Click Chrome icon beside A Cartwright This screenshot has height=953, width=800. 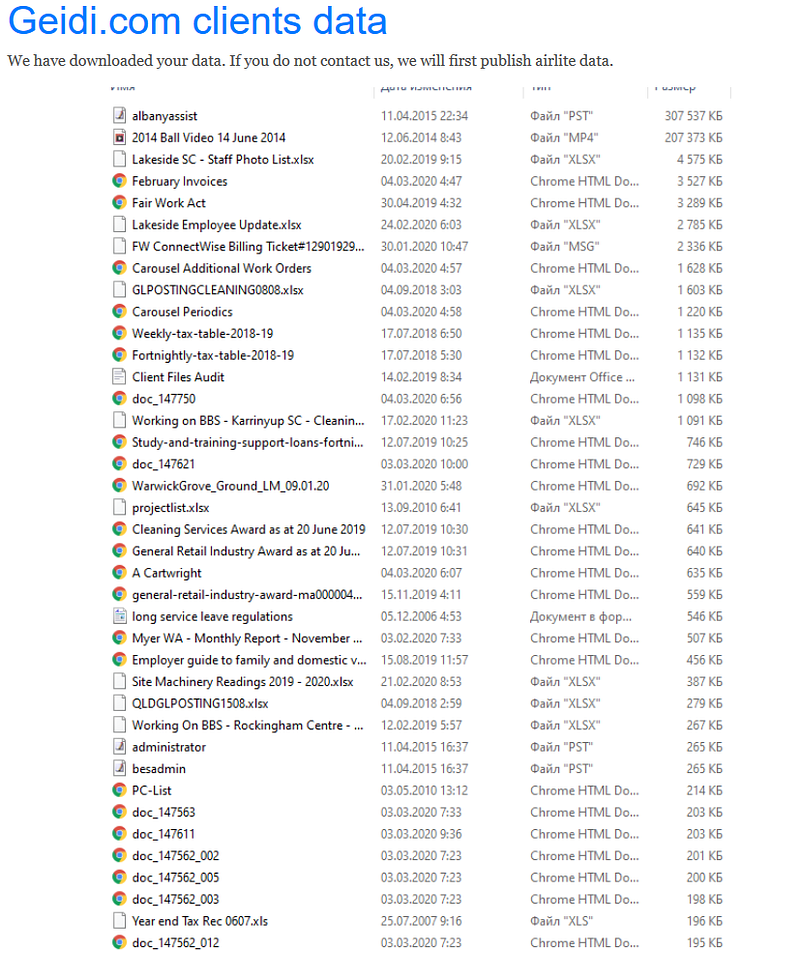coord(120,573)
